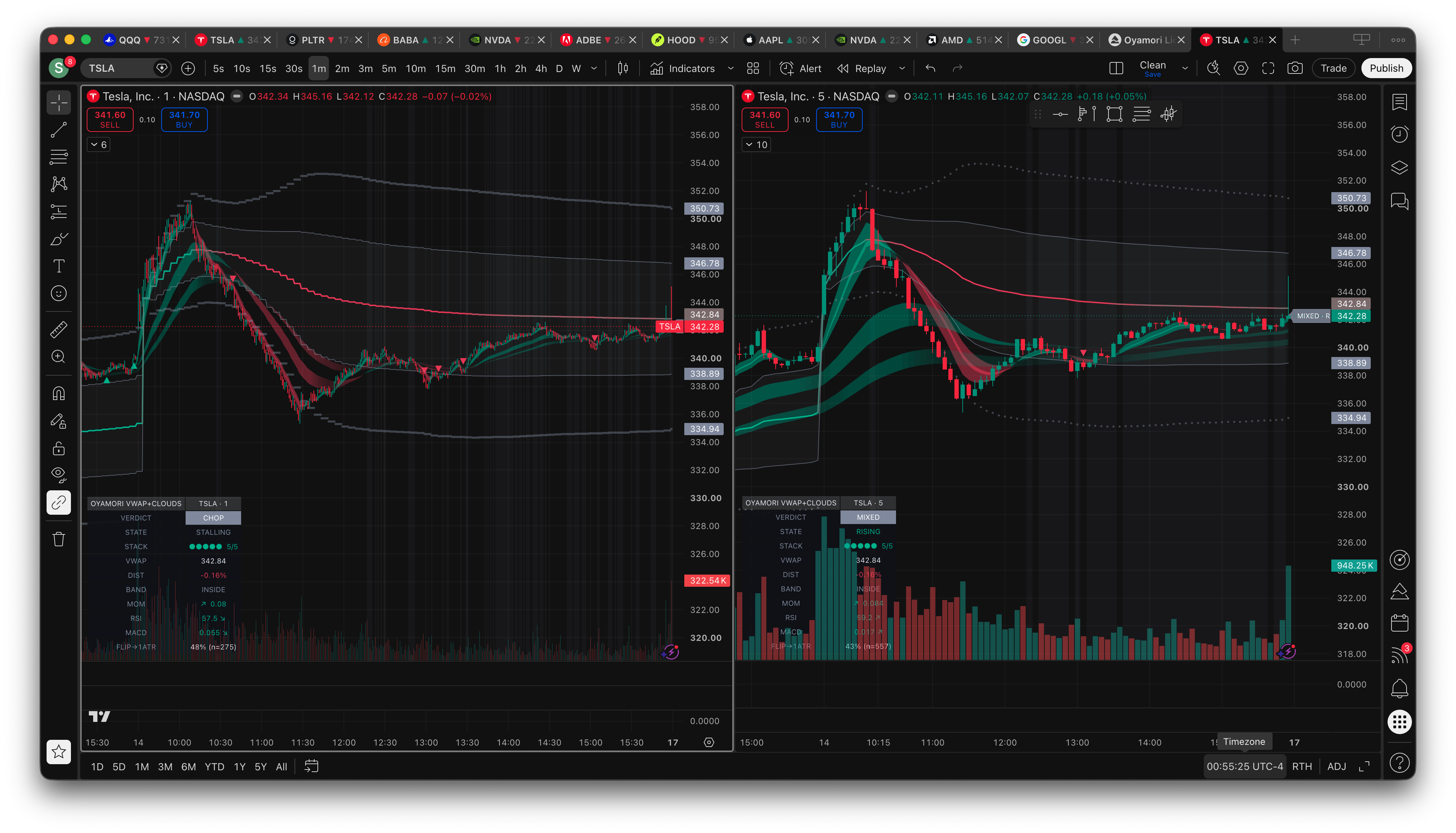Create an Alert

[801, 68]
